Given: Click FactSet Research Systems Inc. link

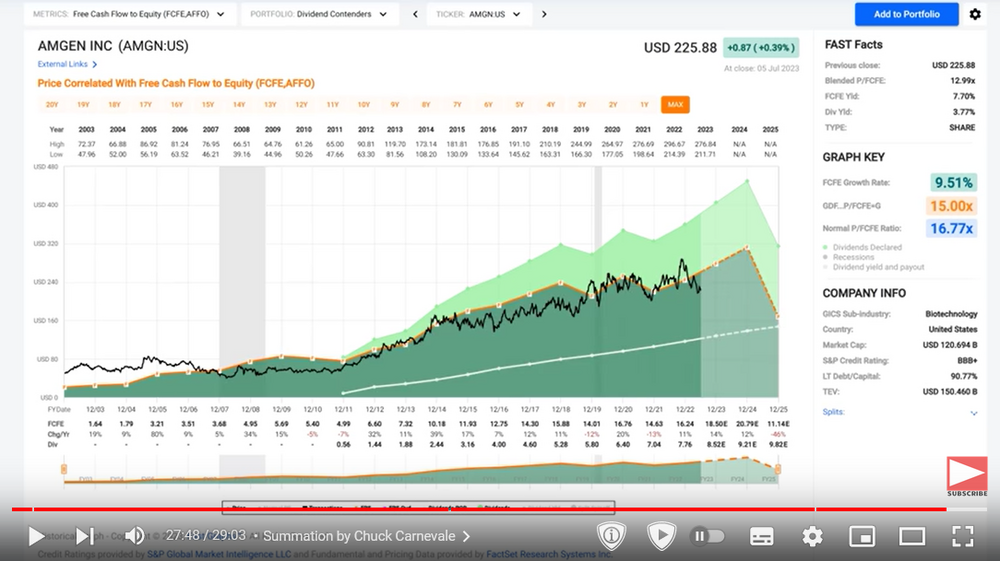Looking at the screenshot, I should pyautogui.click(x=549, y=555).
